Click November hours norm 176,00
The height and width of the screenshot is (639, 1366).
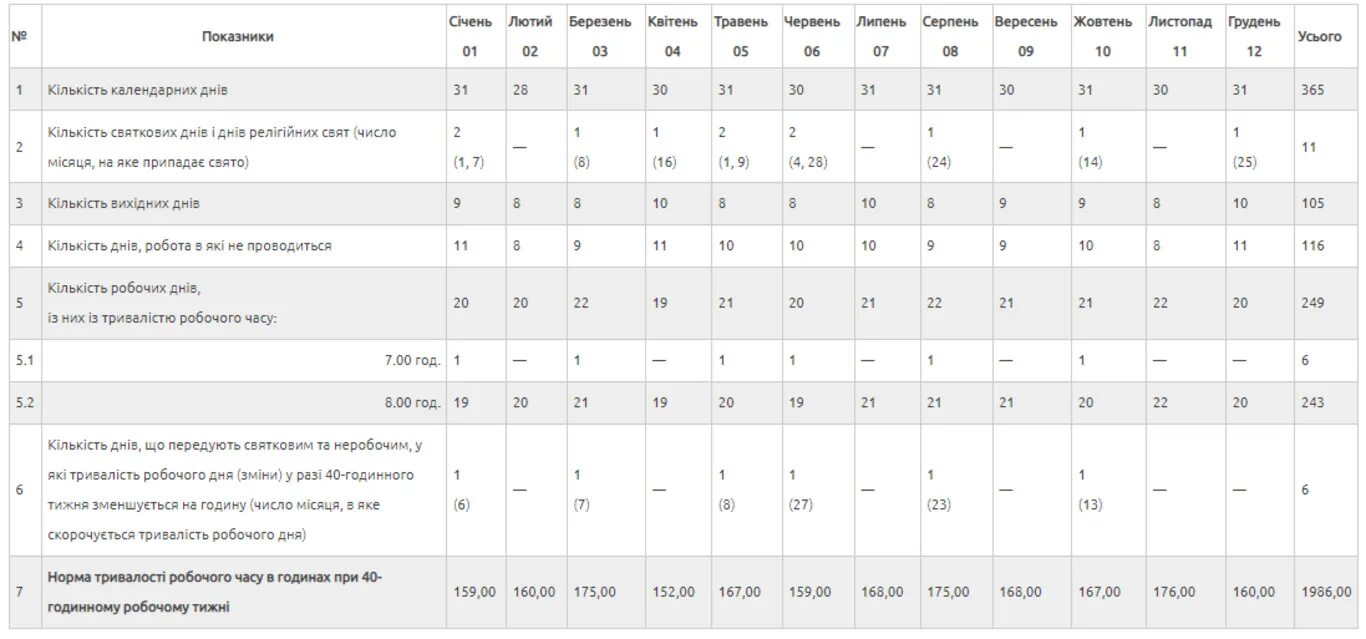point(1173,592)
